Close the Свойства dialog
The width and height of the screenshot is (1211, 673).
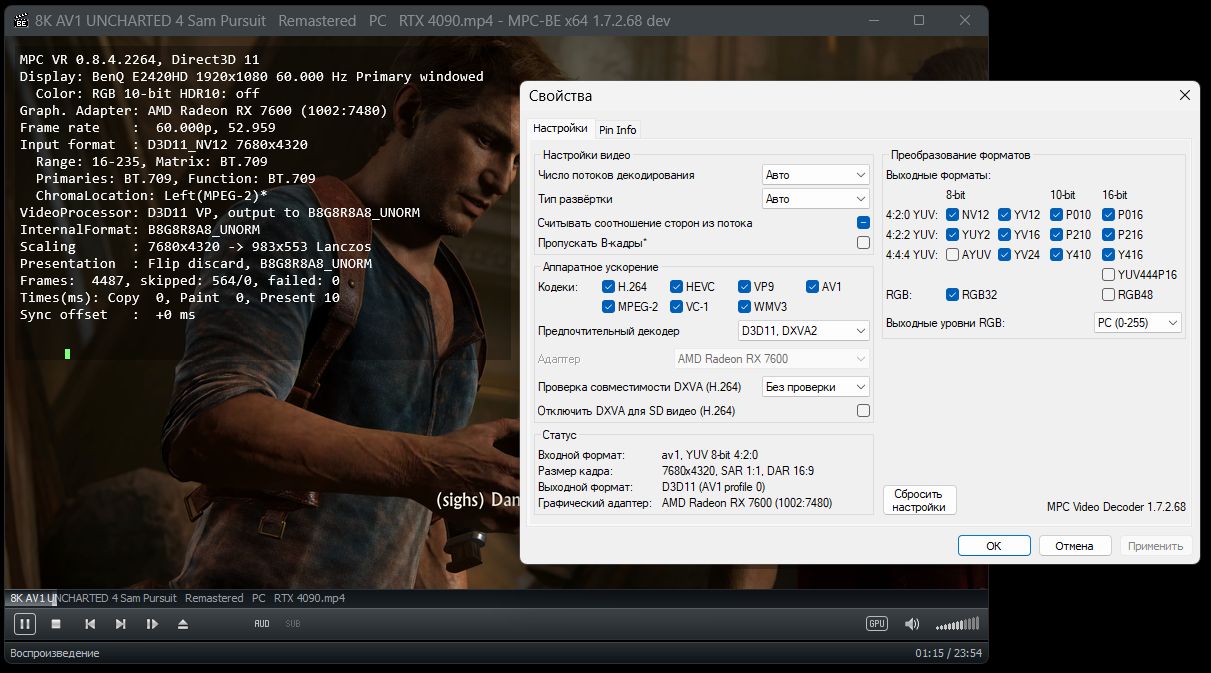(x=1185, y=95)
